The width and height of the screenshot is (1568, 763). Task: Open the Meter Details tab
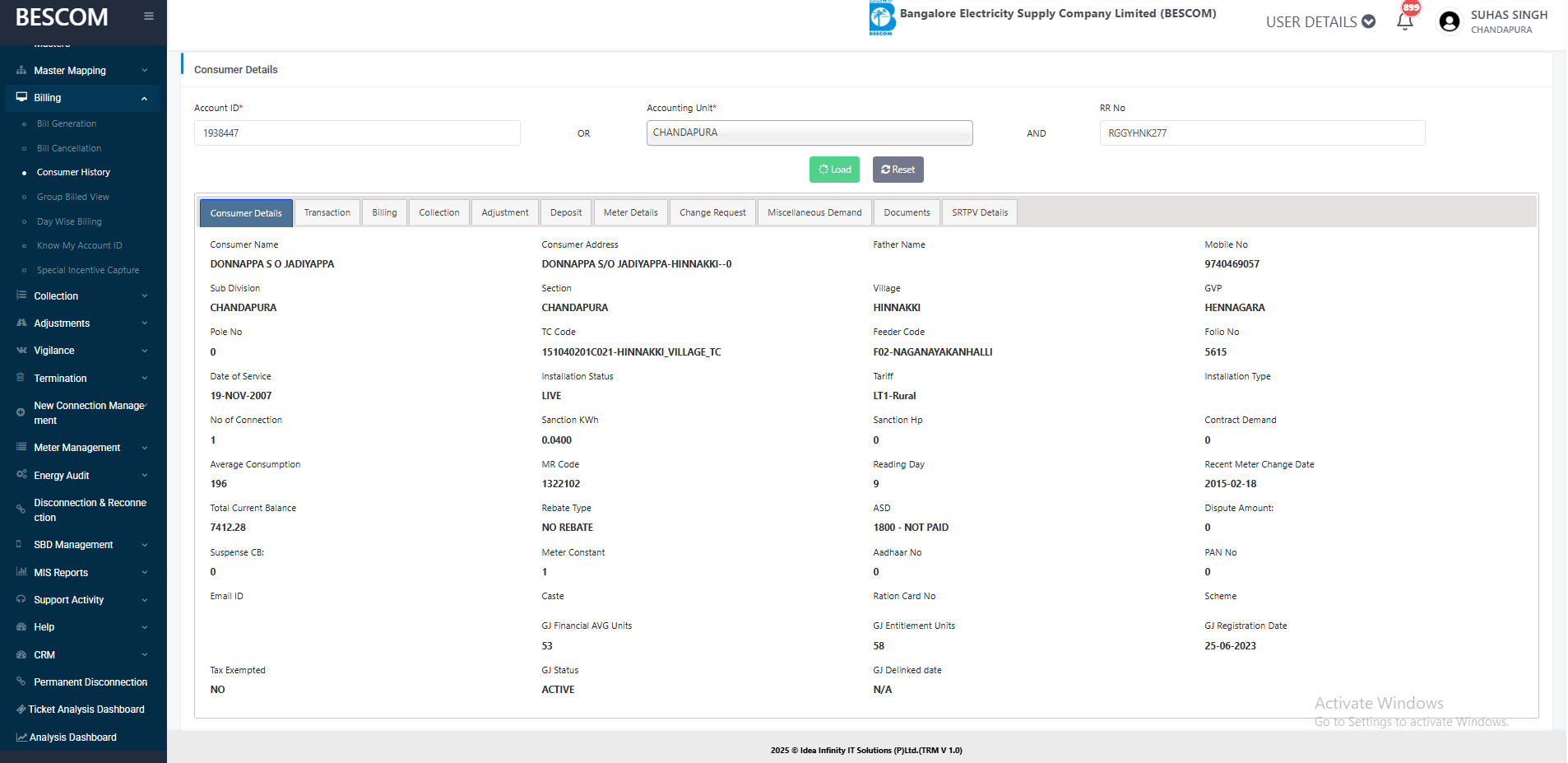point(631,212)
